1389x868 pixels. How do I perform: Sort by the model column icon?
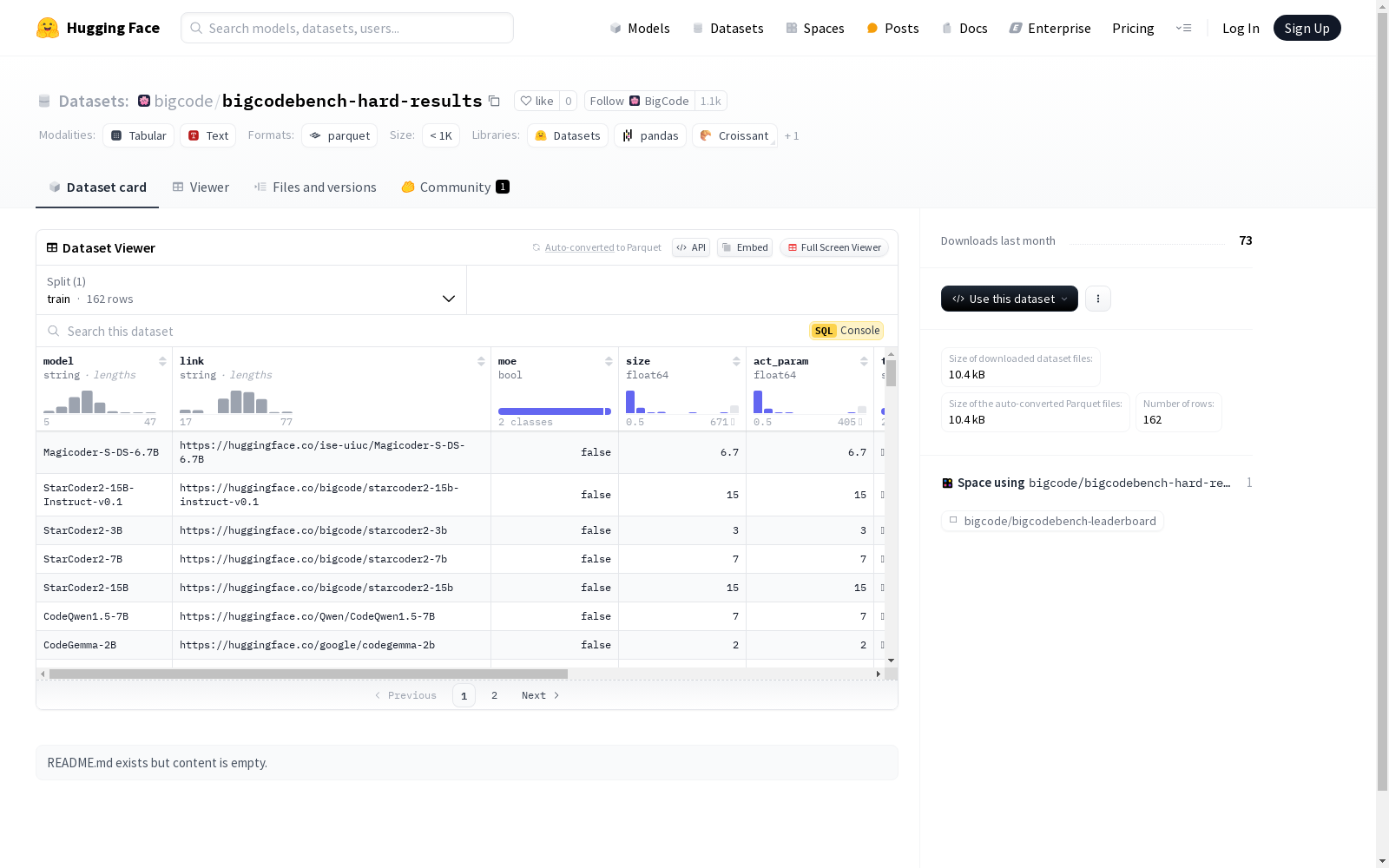coord(162,361)
